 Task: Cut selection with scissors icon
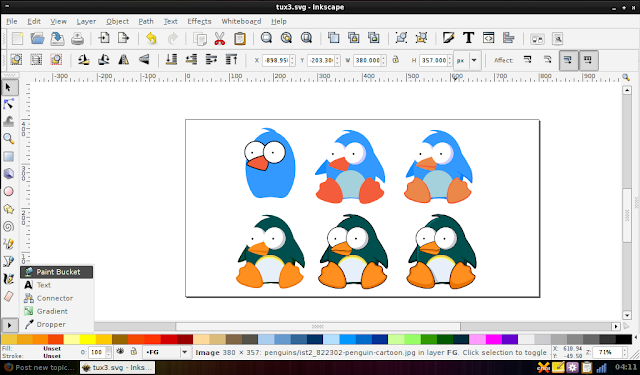tap(220, 38)
